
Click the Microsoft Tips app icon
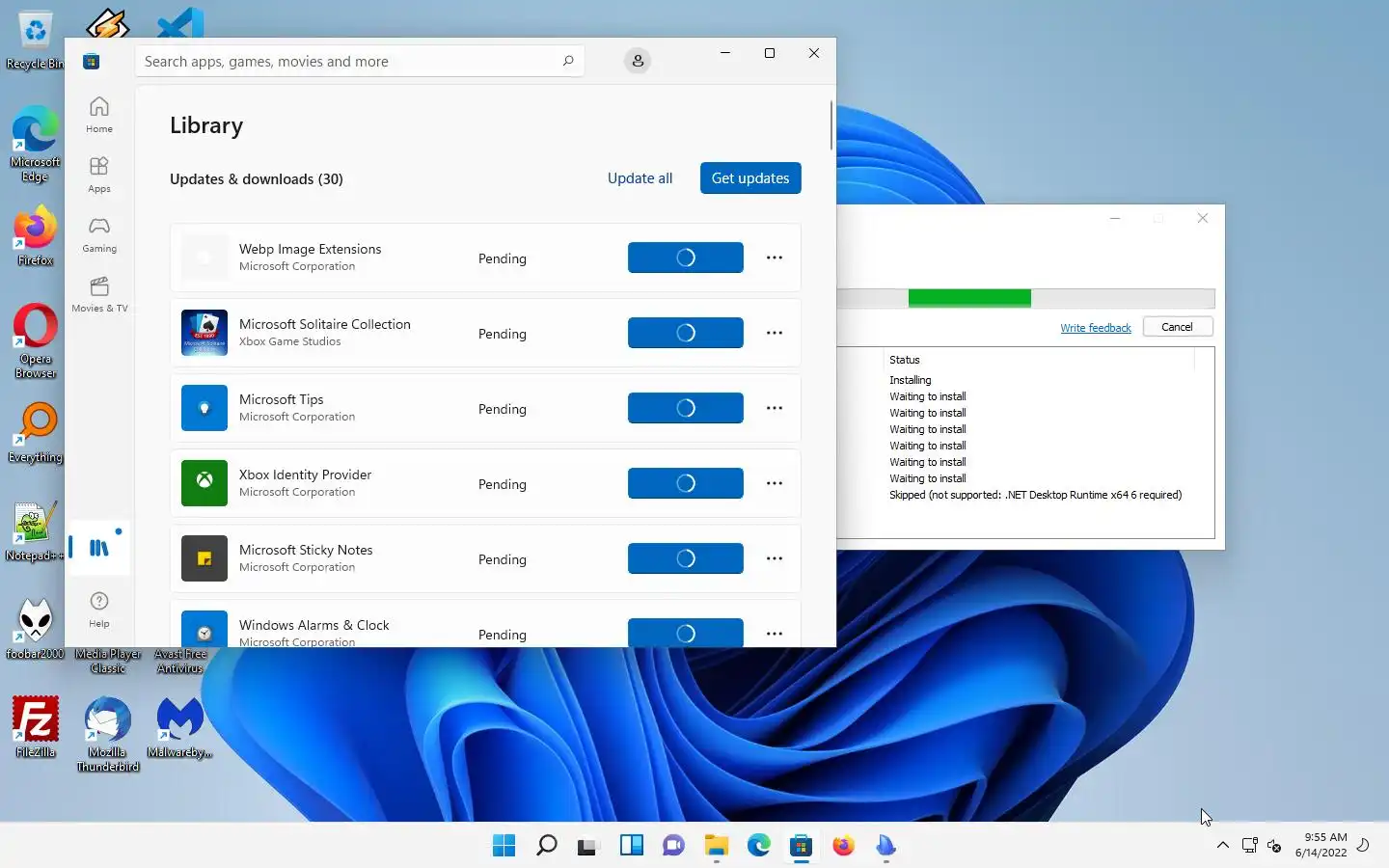pos(204,408)
